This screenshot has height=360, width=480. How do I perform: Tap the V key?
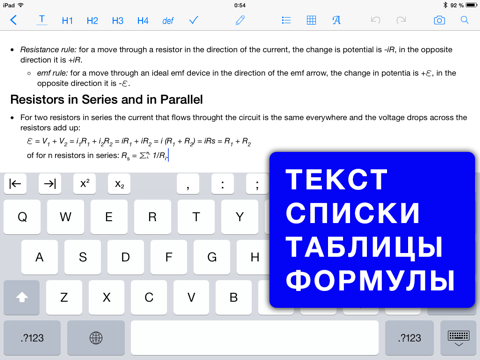point(191,297)
